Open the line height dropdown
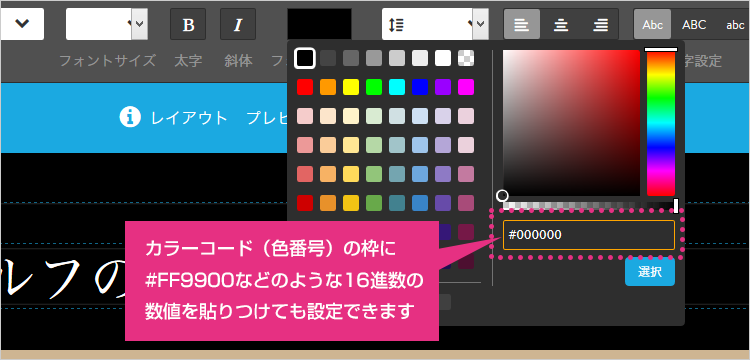 point(435,24)
